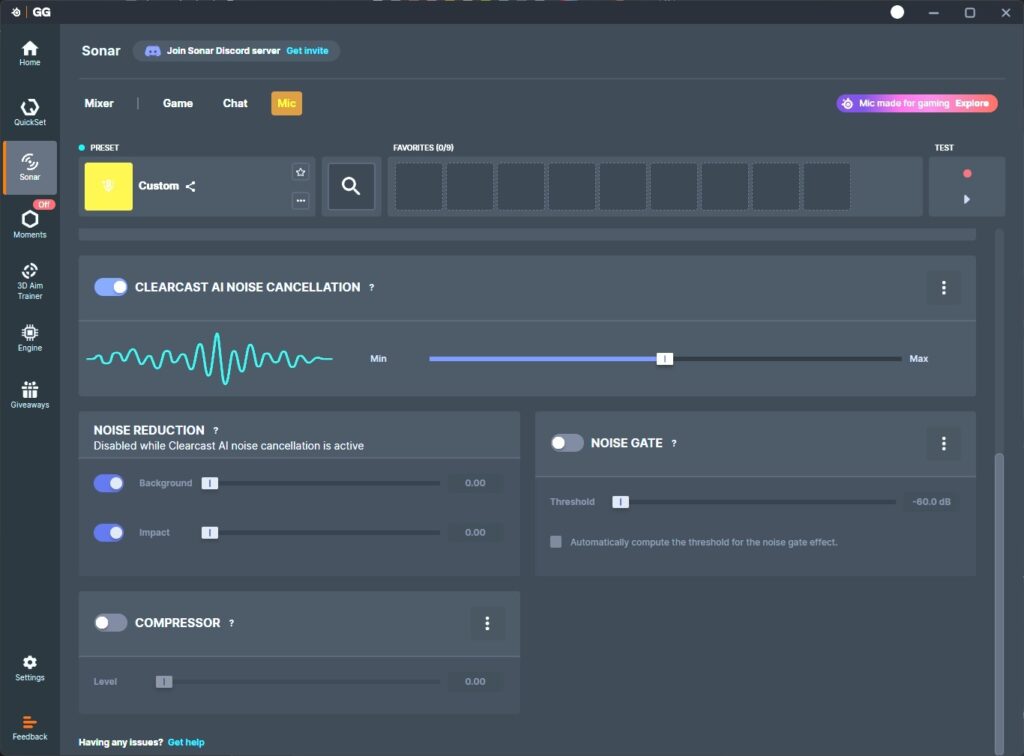
Task: Click the Get help link
Action: point(186,742)
